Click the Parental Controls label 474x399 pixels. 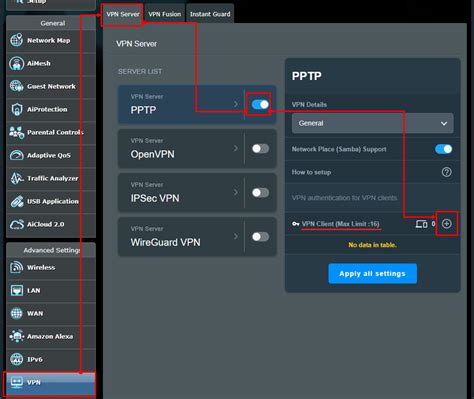(x=55, y=132)
